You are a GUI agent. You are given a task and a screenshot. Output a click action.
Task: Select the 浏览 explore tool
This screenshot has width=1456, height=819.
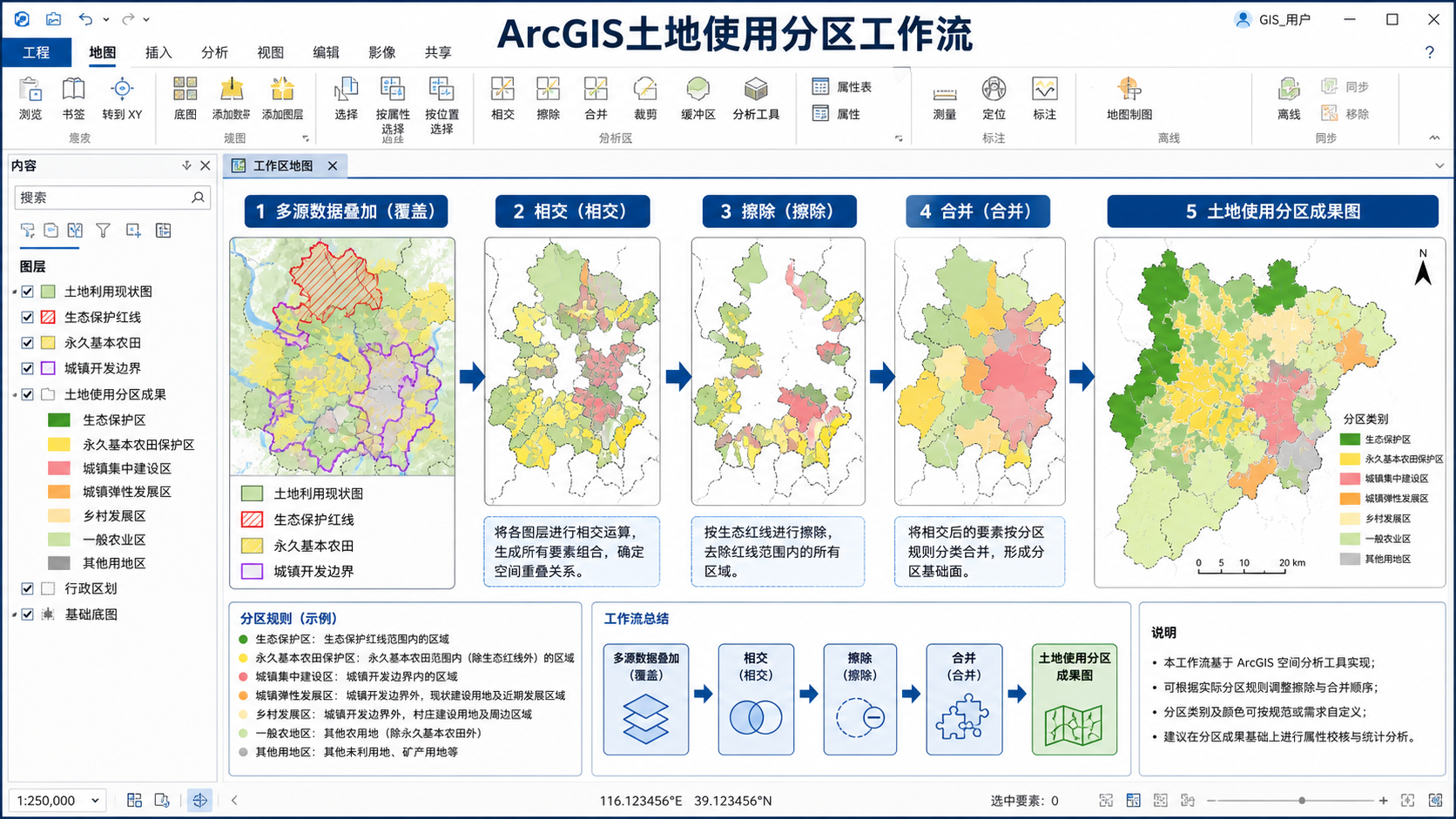30,97
